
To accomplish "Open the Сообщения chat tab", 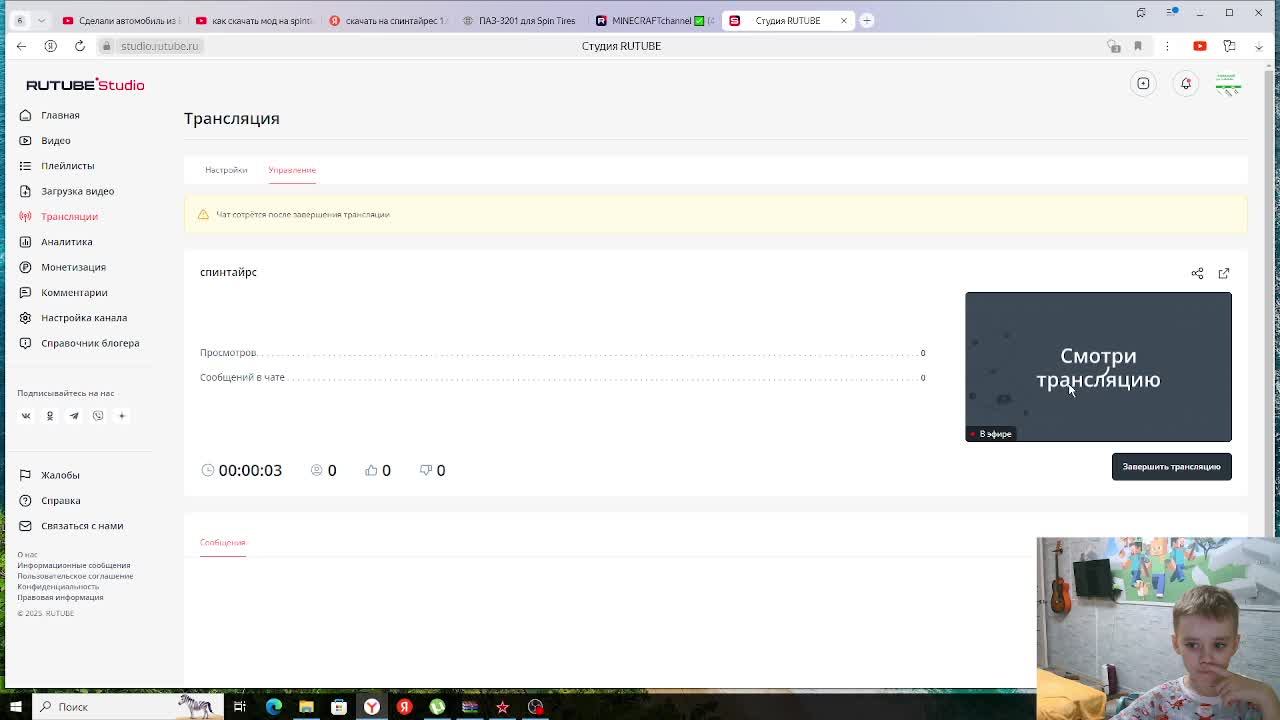I will point(222,542).
